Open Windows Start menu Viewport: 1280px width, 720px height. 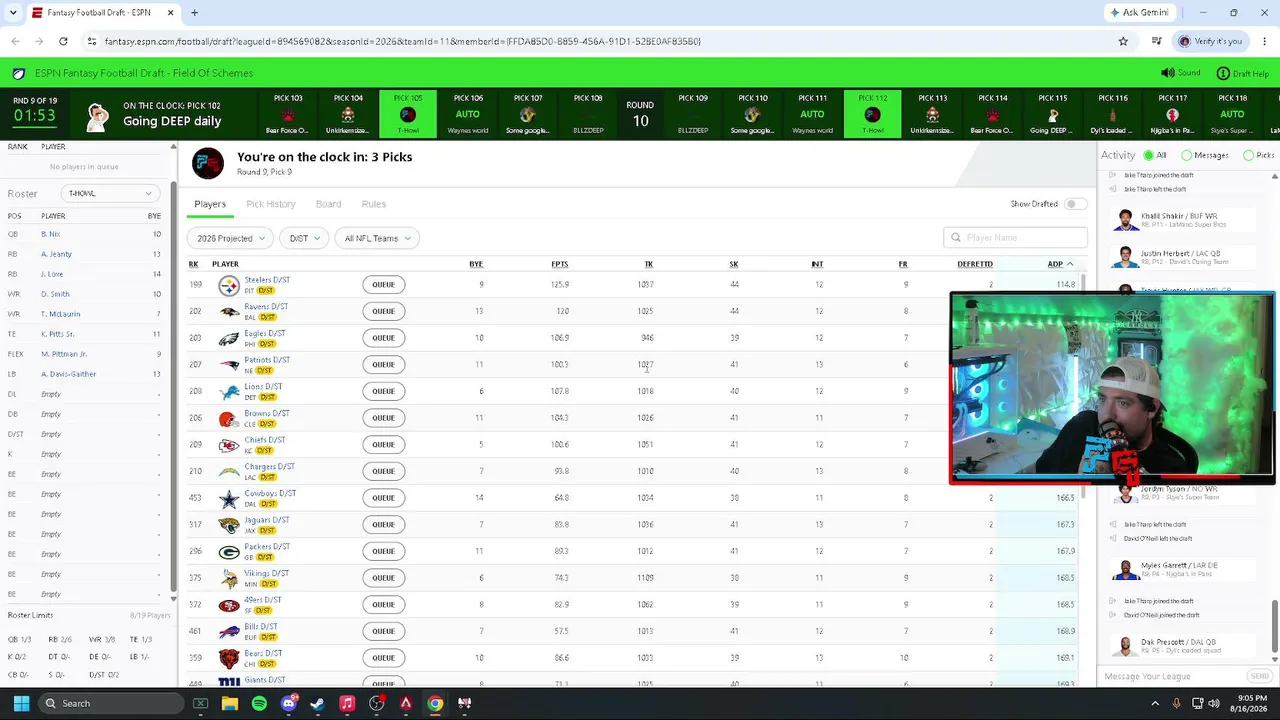click(21, 703)
